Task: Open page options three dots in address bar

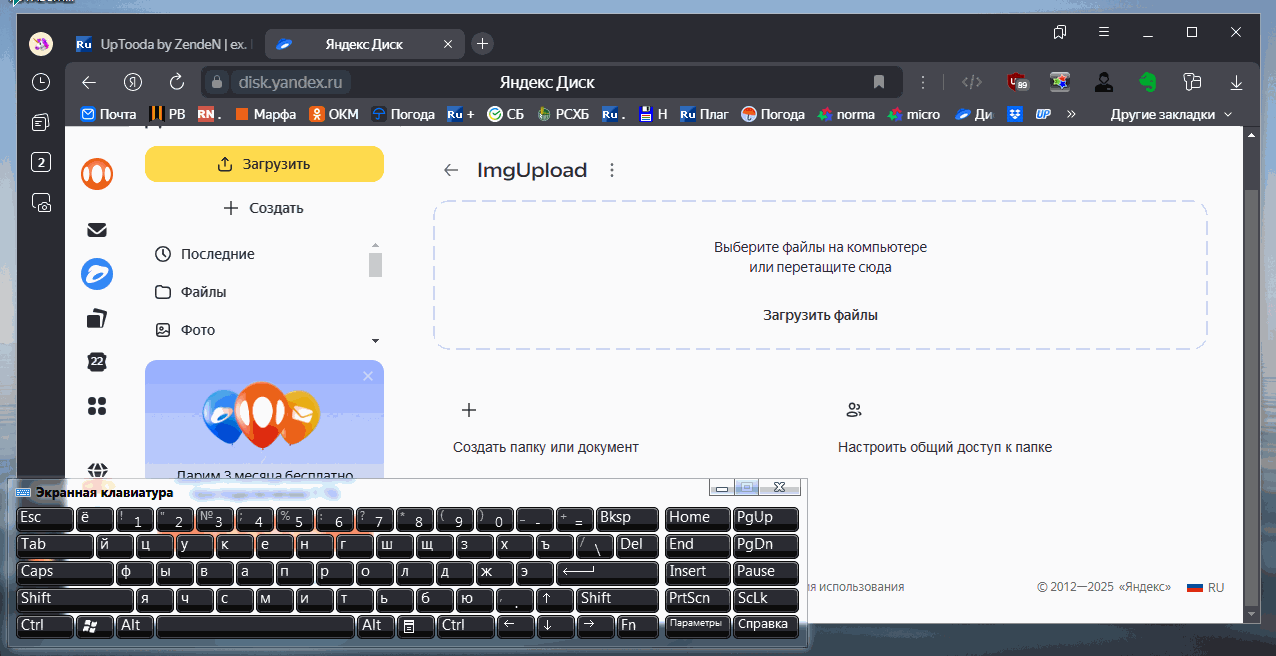Action: (923, 82)
